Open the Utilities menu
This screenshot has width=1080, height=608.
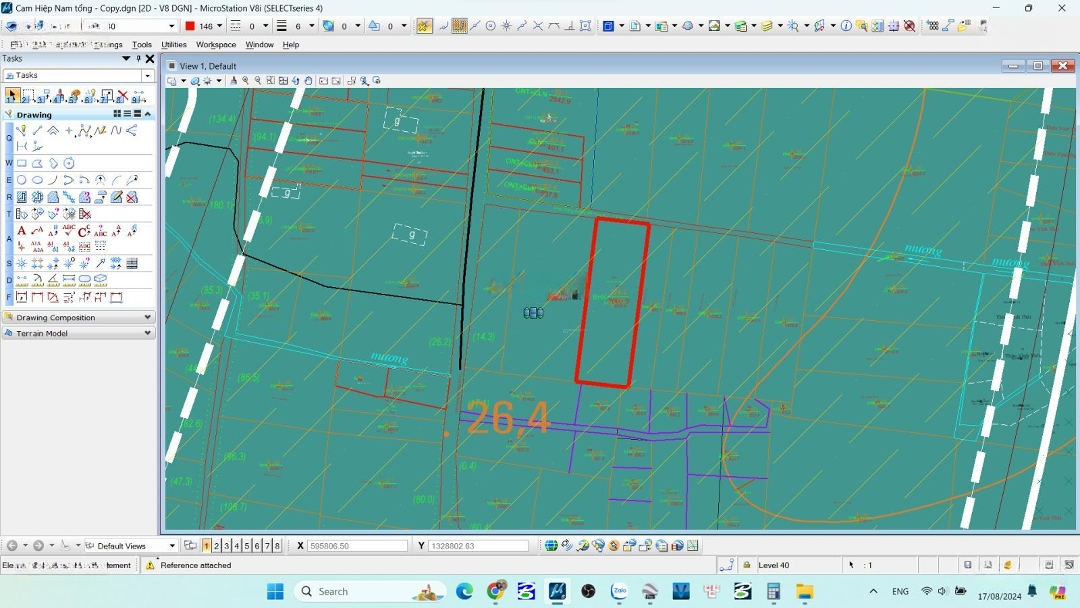pyautogui.click(x=174, y=45)
